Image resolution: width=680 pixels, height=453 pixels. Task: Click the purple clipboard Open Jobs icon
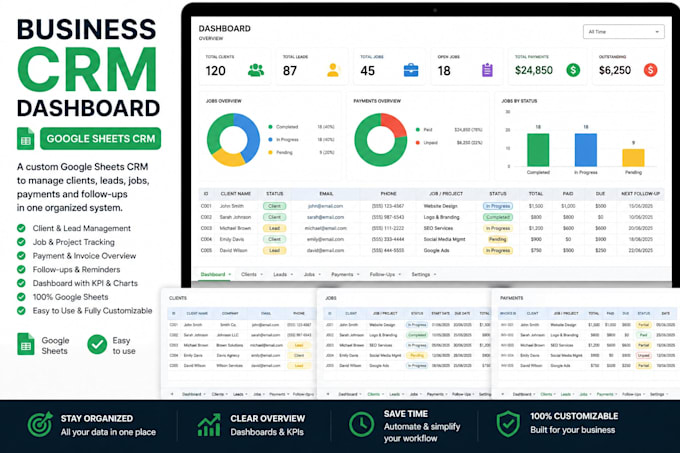487,70
